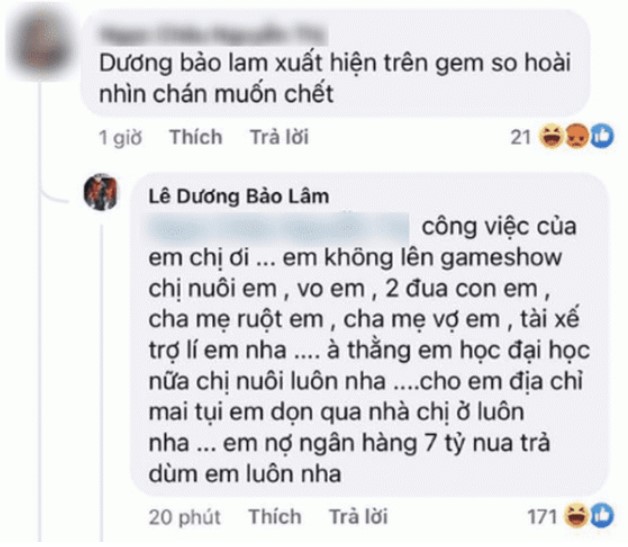Click Thích under the first comment
The image size is (628, 547).
(x=195, y=137)
